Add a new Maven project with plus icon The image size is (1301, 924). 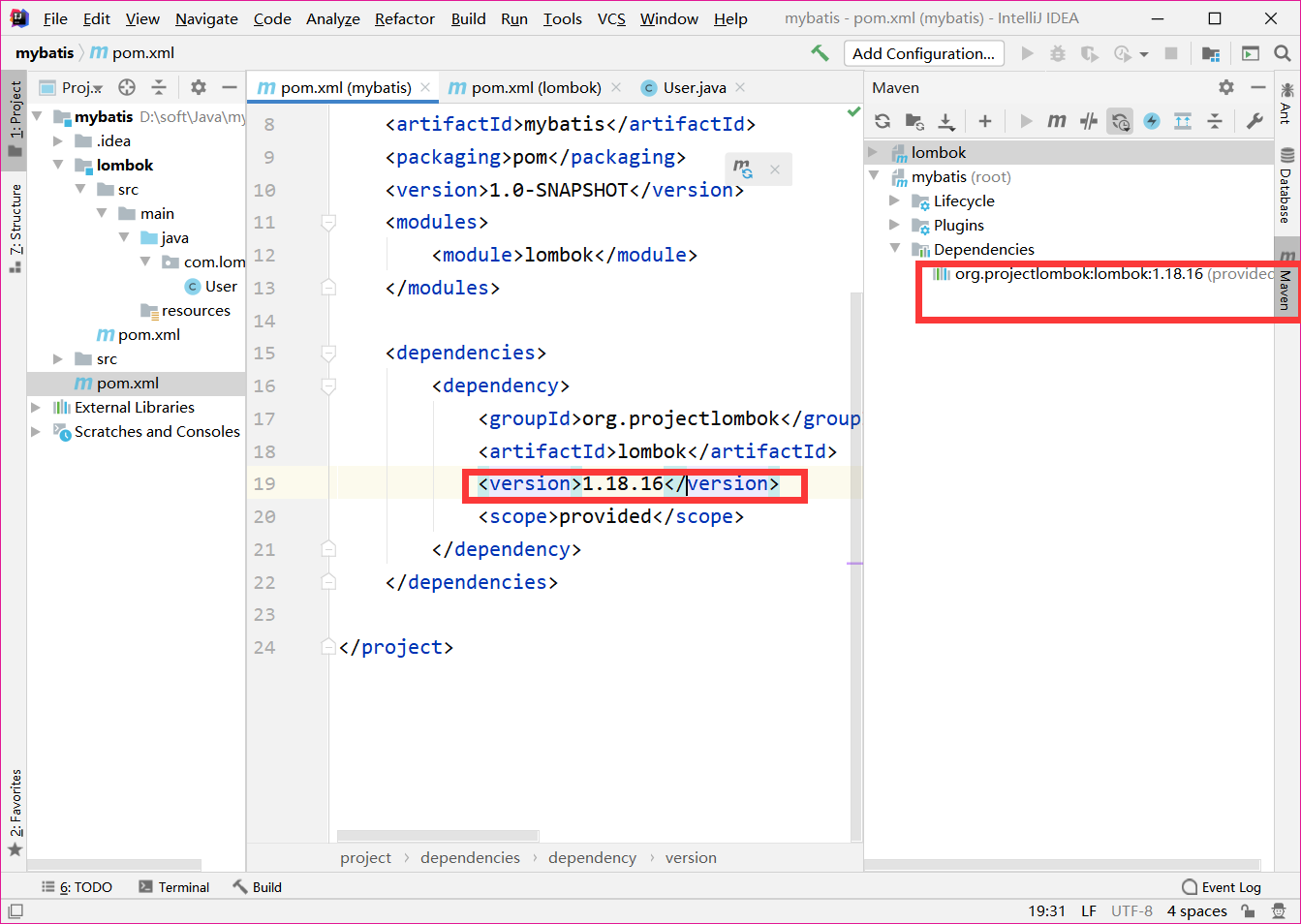point(985,121)
